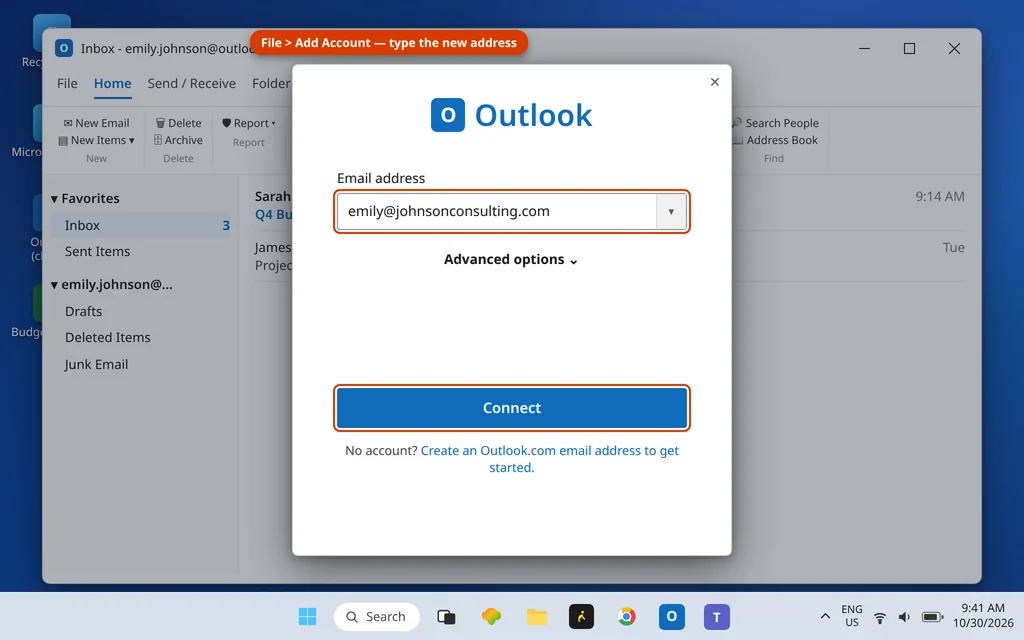Open the clock and date flyout
The image size is (1024, 640).
(983, 616)
